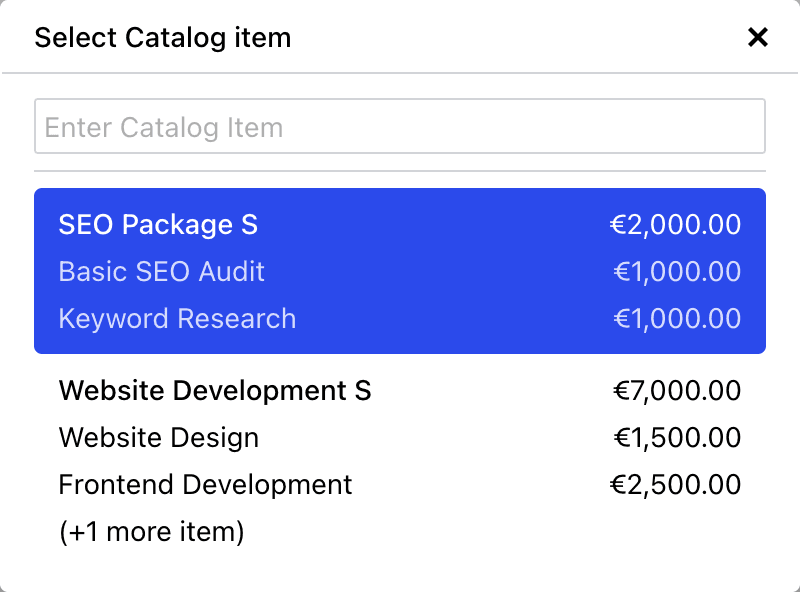Screen dimensions: 800x592
Task: Close the Select Catalog item dialog
Action: [x=758, y=38]
